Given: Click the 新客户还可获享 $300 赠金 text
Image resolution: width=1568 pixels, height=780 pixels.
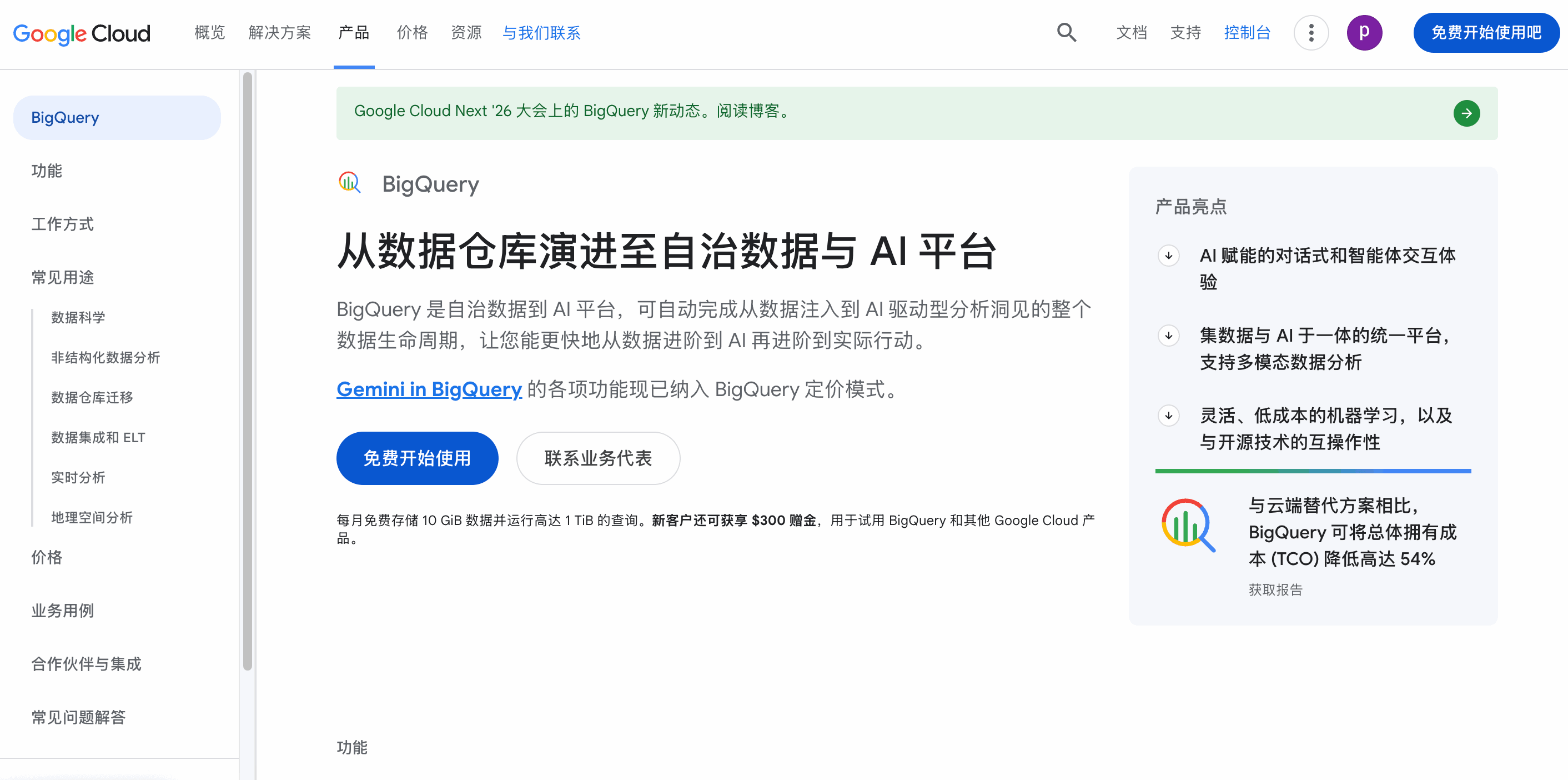Looking at the screenshot, I should [x=733, y=521].
